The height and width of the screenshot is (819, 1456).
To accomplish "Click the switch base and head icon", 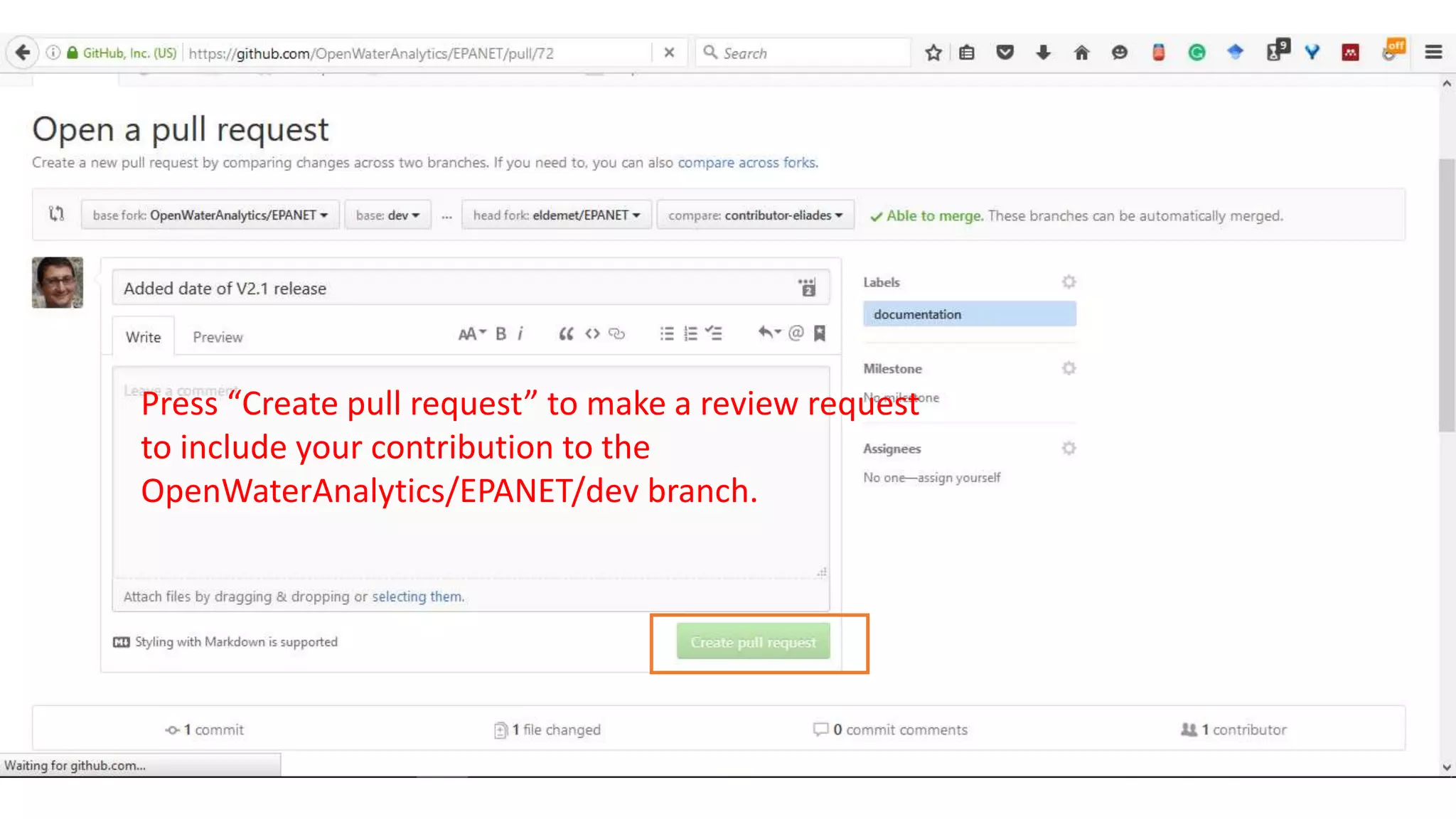I will (x=56, y=214).
